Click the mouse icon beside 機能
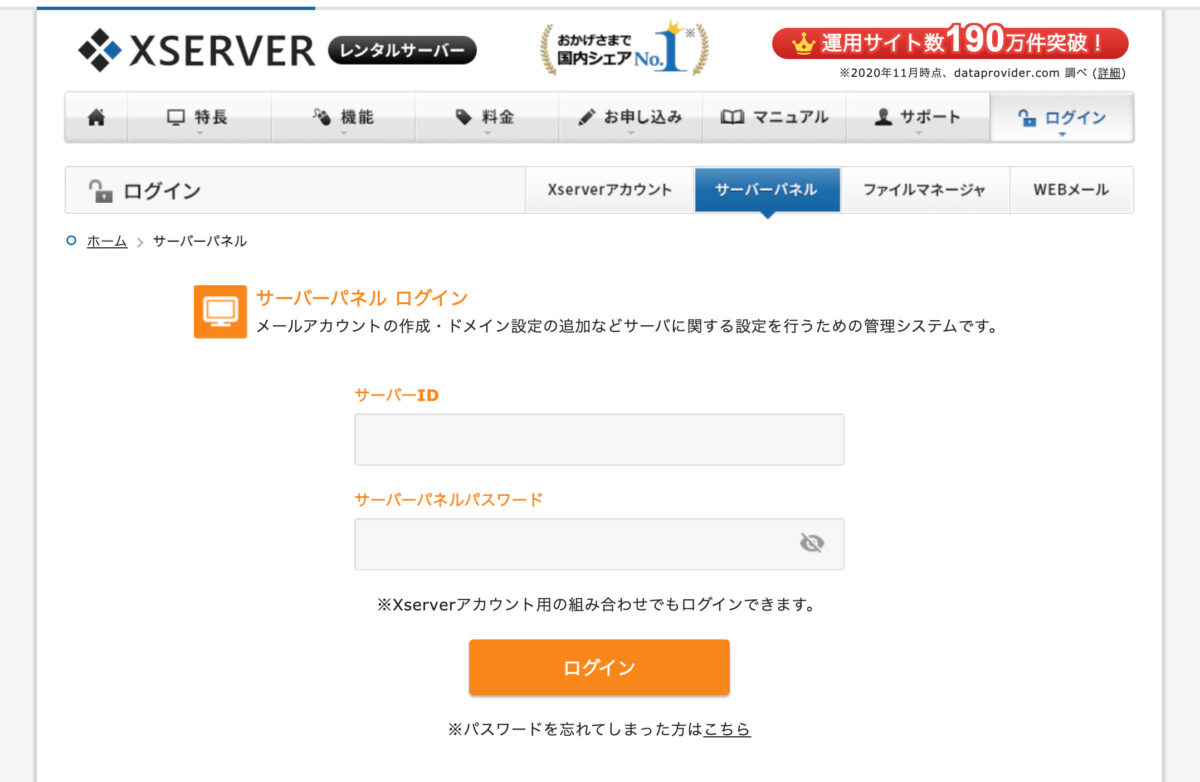This screenshot has width=1200, height=782. 322,117
